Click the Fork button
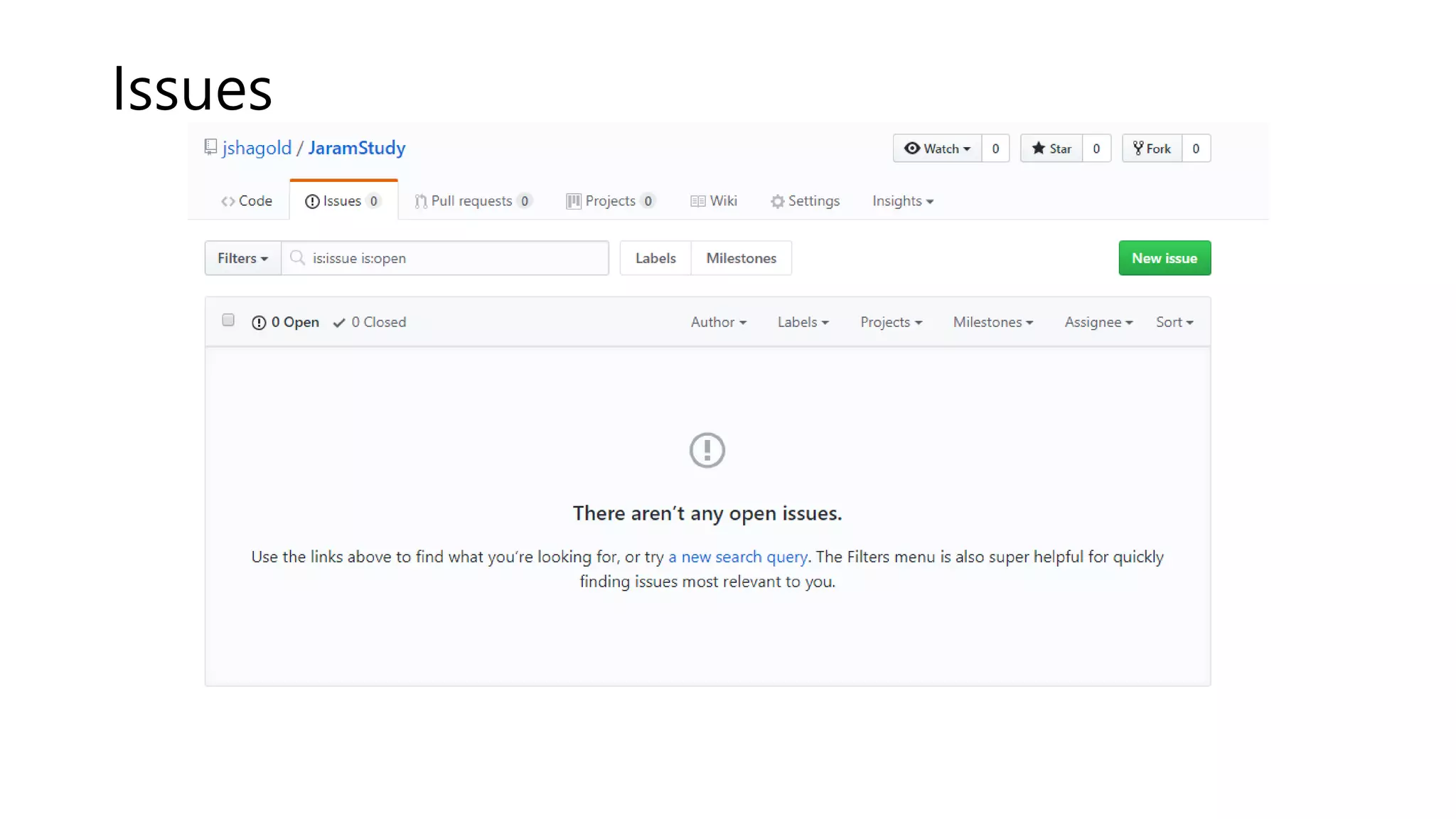Image resolution: width=1456 pixels, height=819 pixels. point(1152,149)
